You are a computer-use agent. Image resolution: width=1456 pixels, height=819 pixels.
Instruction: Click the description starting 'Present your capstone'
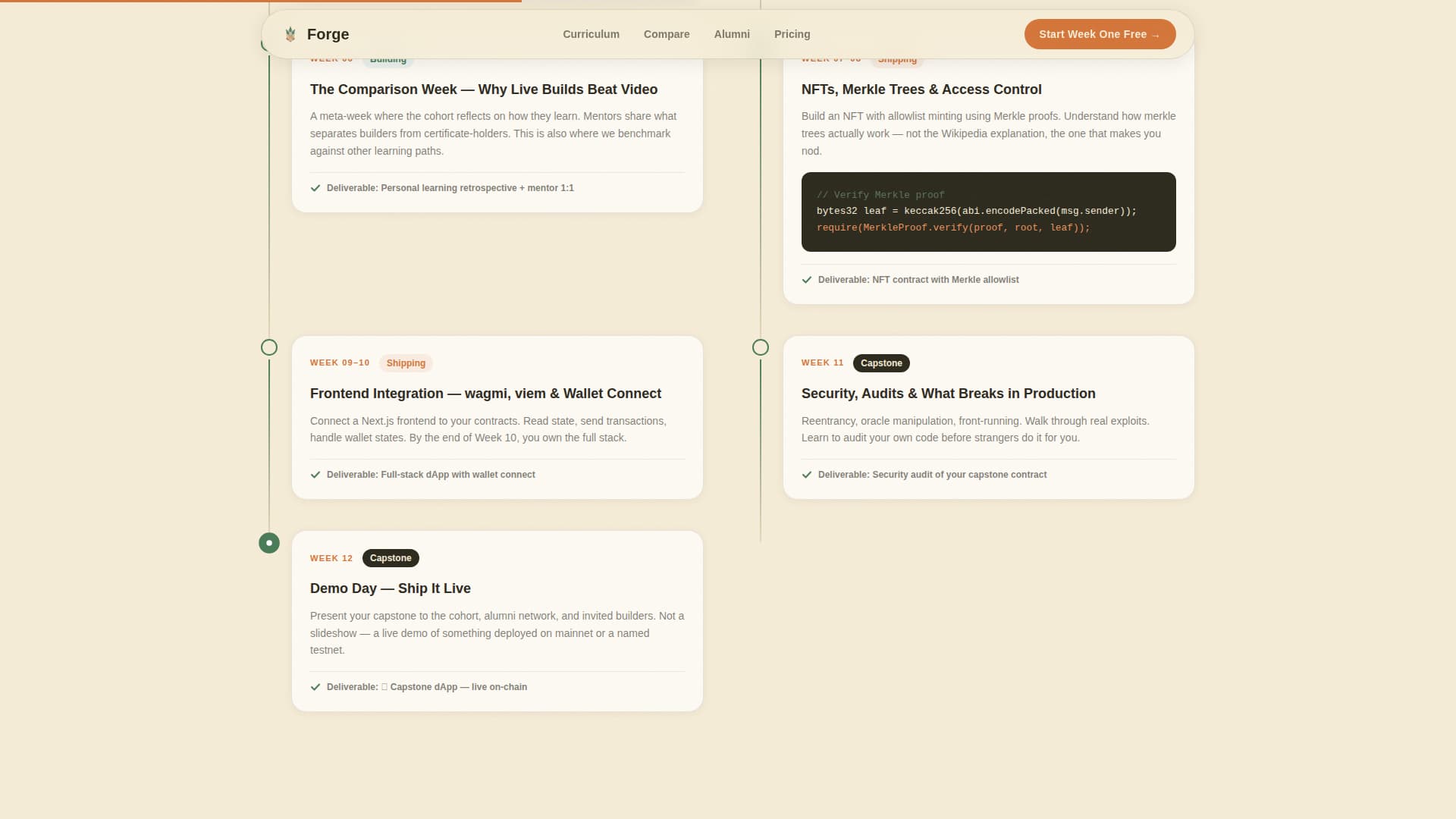click(497, 633)
